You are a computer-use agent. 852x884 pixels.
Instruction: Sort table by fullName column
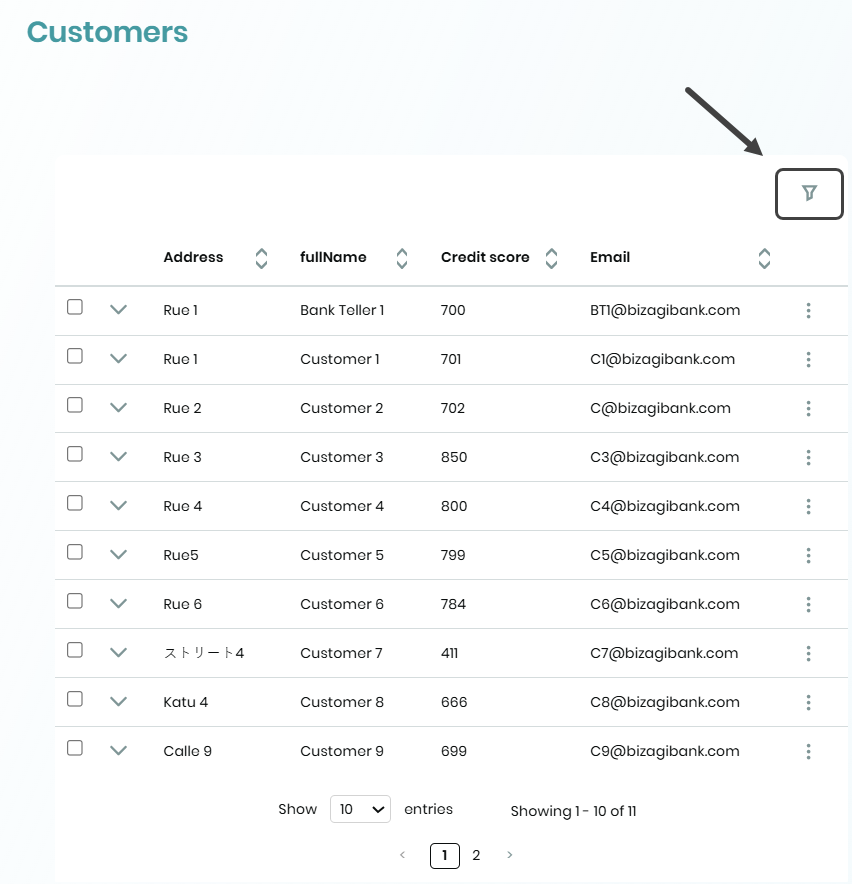pyautogui.click(x=401, y=258)
